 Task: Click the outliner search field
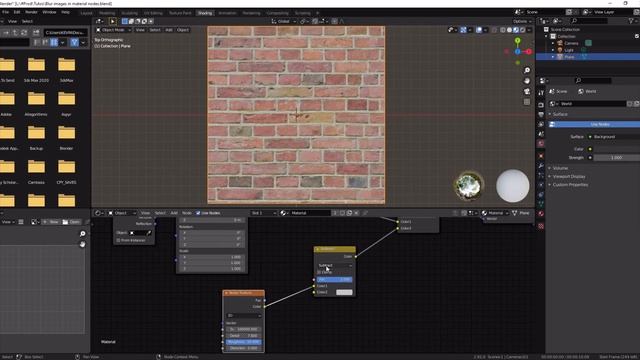pos(590,21)
